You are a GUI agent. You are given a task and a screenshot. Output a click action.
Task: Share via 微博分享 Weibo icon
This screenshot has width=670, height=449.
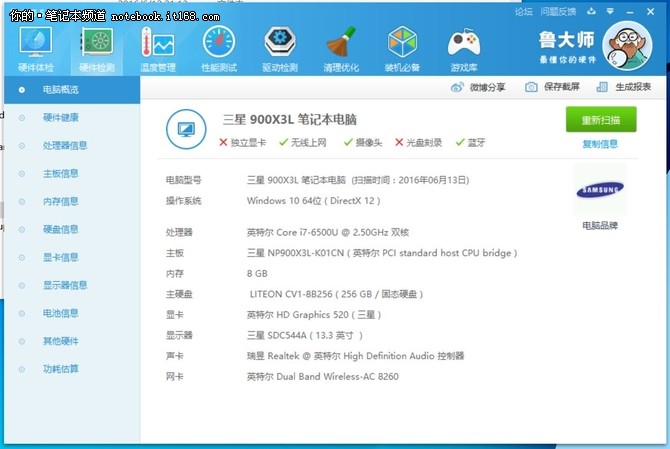point(478,88)
